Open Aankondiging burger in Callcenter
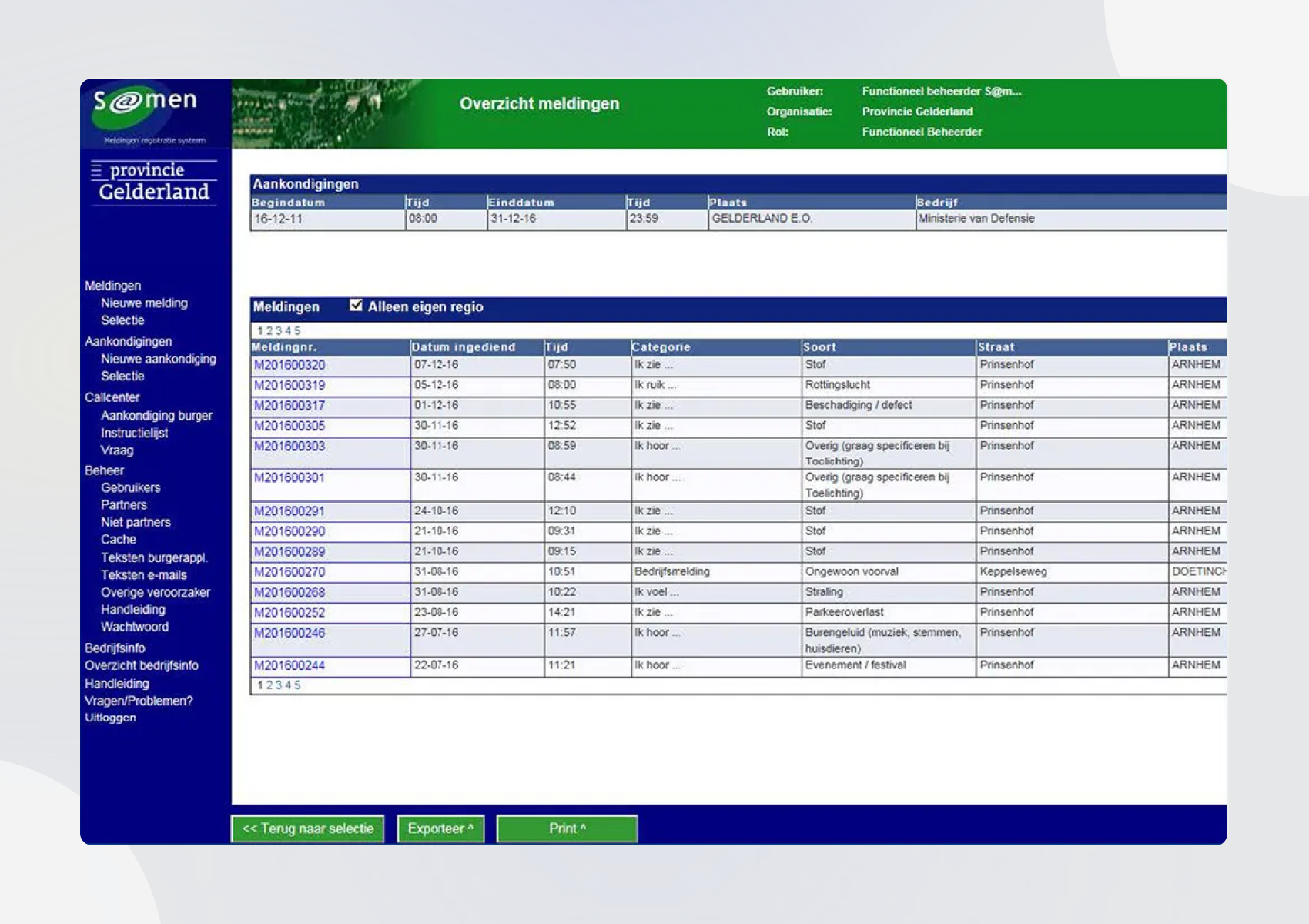The height and width of the screenshot is (924, 1309). click(156, 416)
